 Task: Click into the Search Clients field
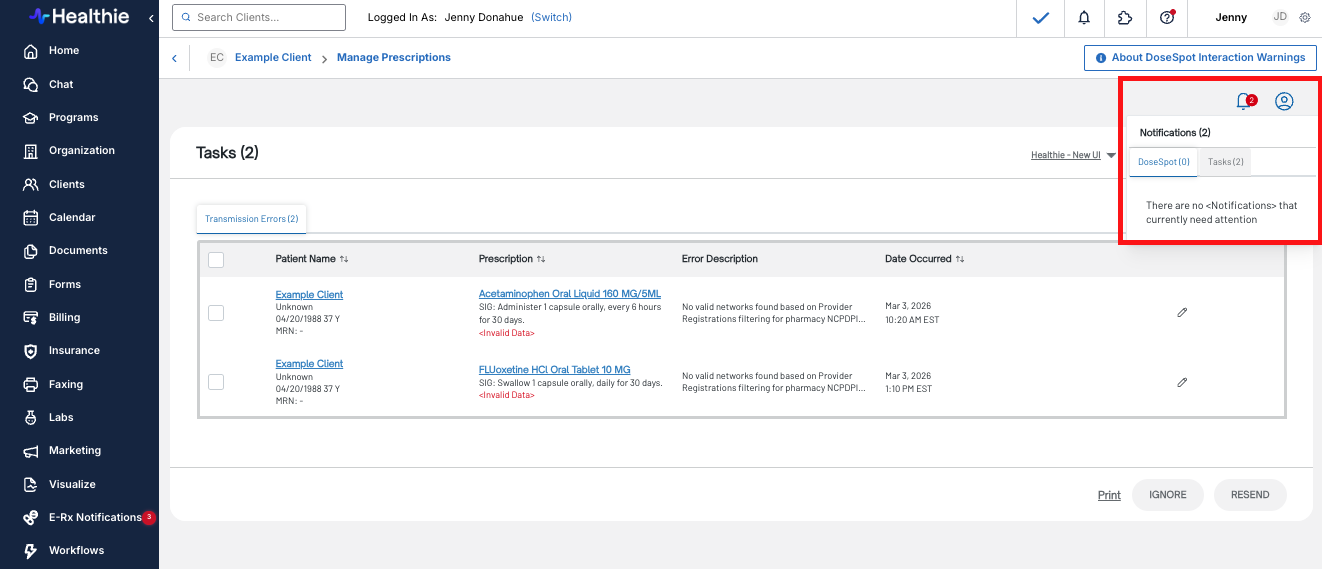[x=260, y=18]
